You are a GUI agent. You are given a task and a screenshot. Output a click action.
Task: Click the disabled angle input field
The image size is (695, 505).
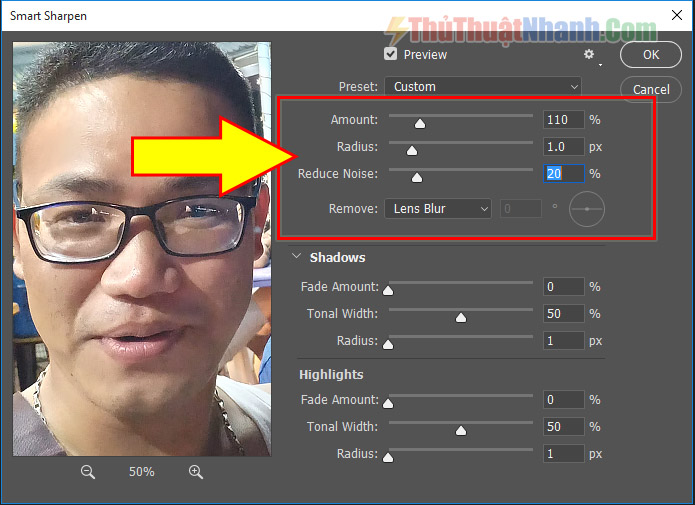point(521,208)
